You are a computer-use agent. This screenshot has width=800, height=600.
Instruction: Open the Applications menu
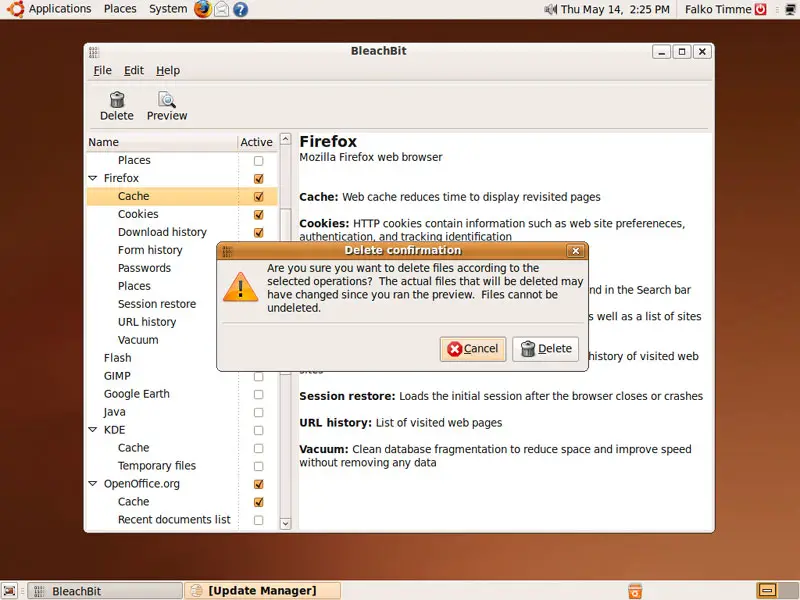(x=60, y=9)
